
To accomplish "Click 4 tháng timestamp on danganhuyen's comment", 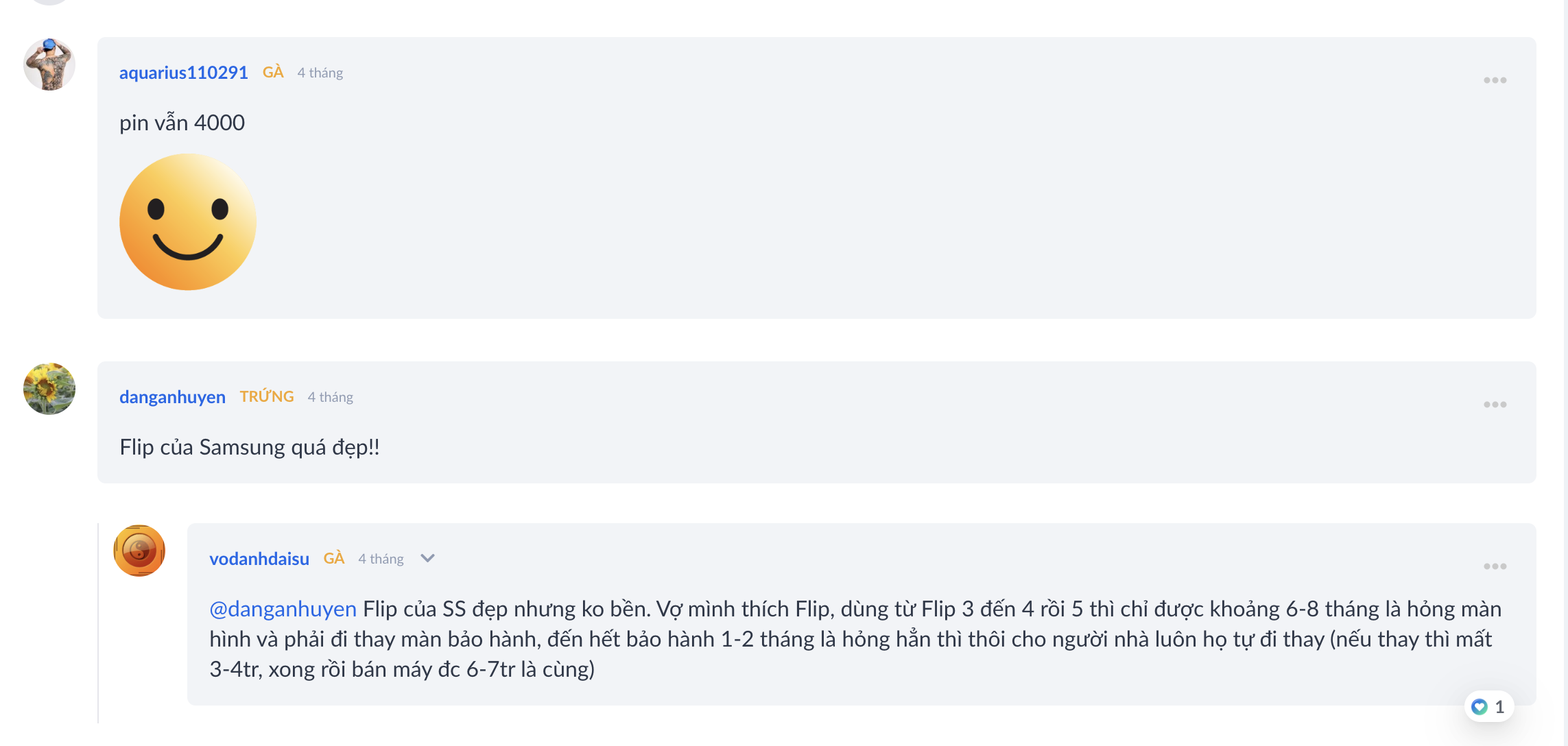I will [330, 397].
